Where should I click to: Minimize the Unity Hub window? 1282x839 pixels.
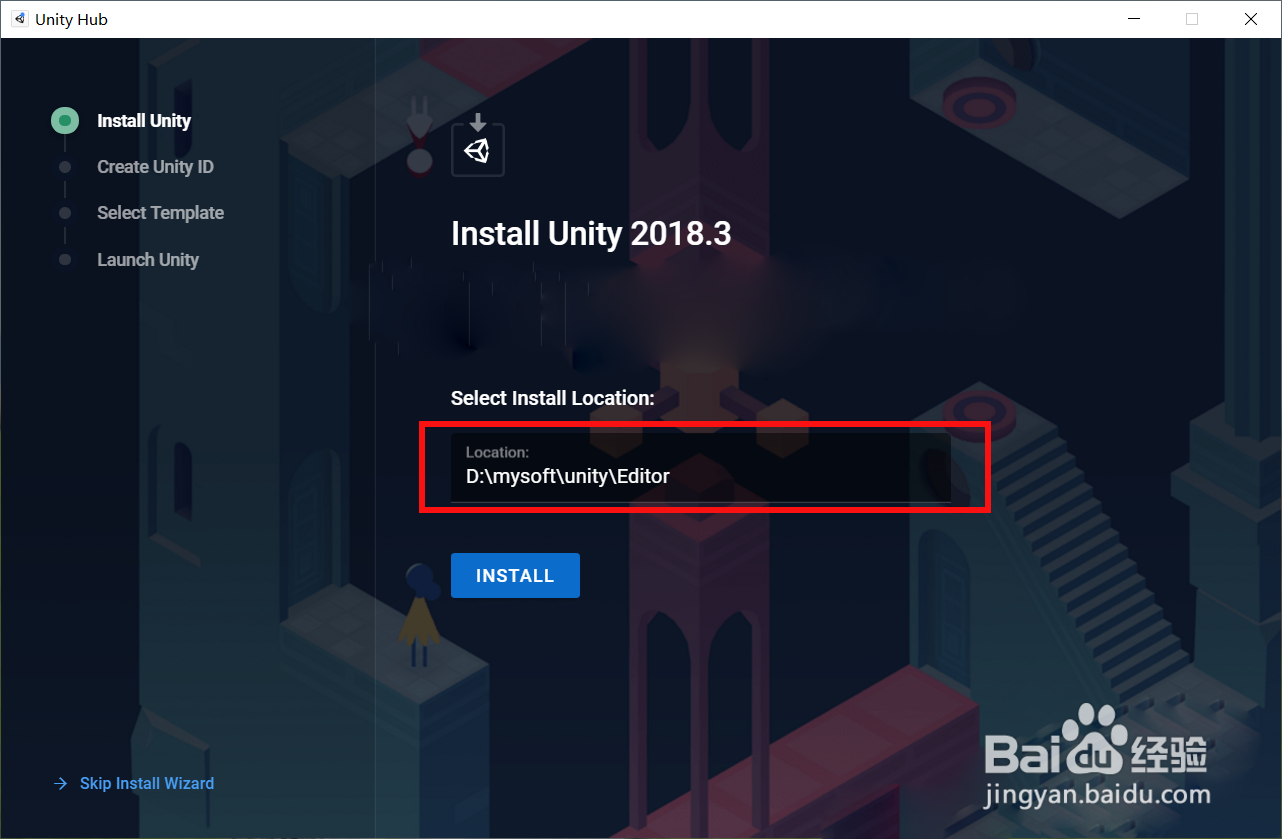[1134, 19]
